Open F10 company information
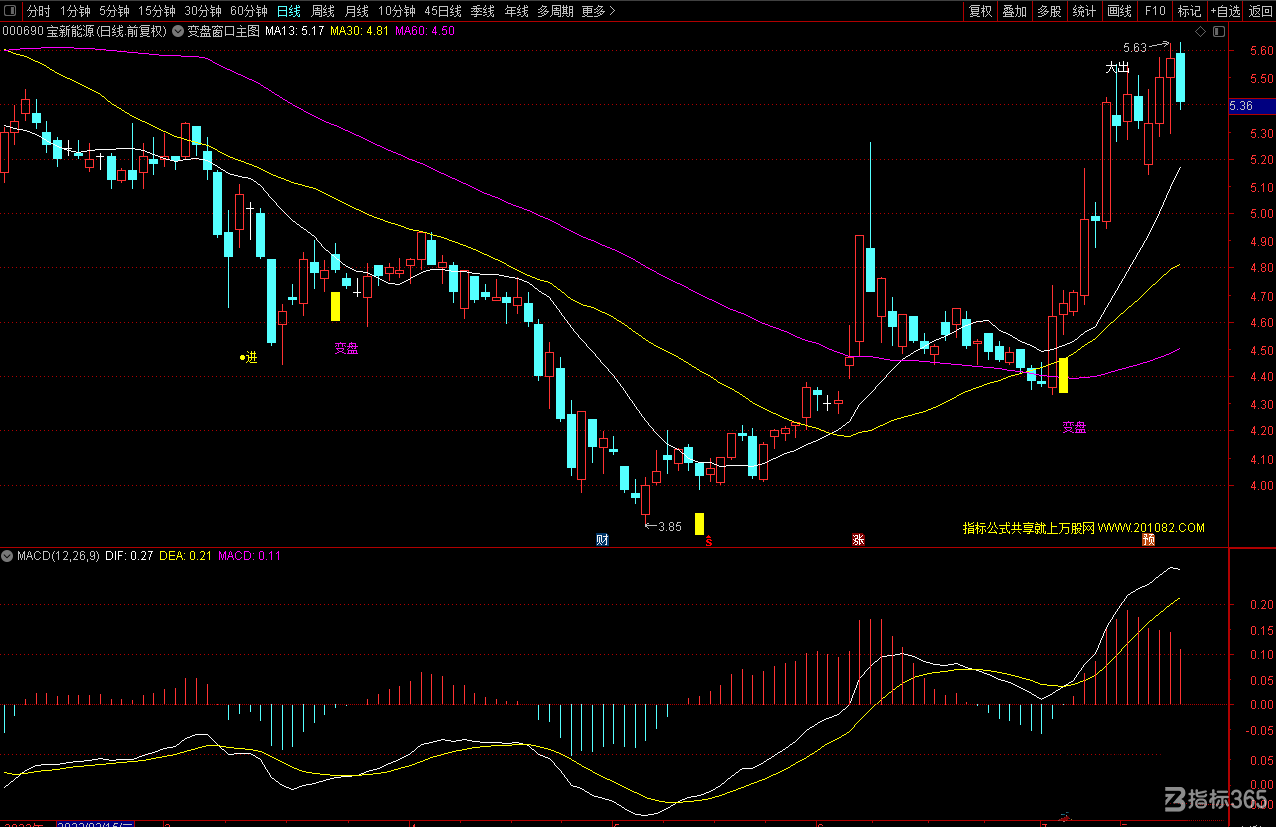 (1155, 11)
